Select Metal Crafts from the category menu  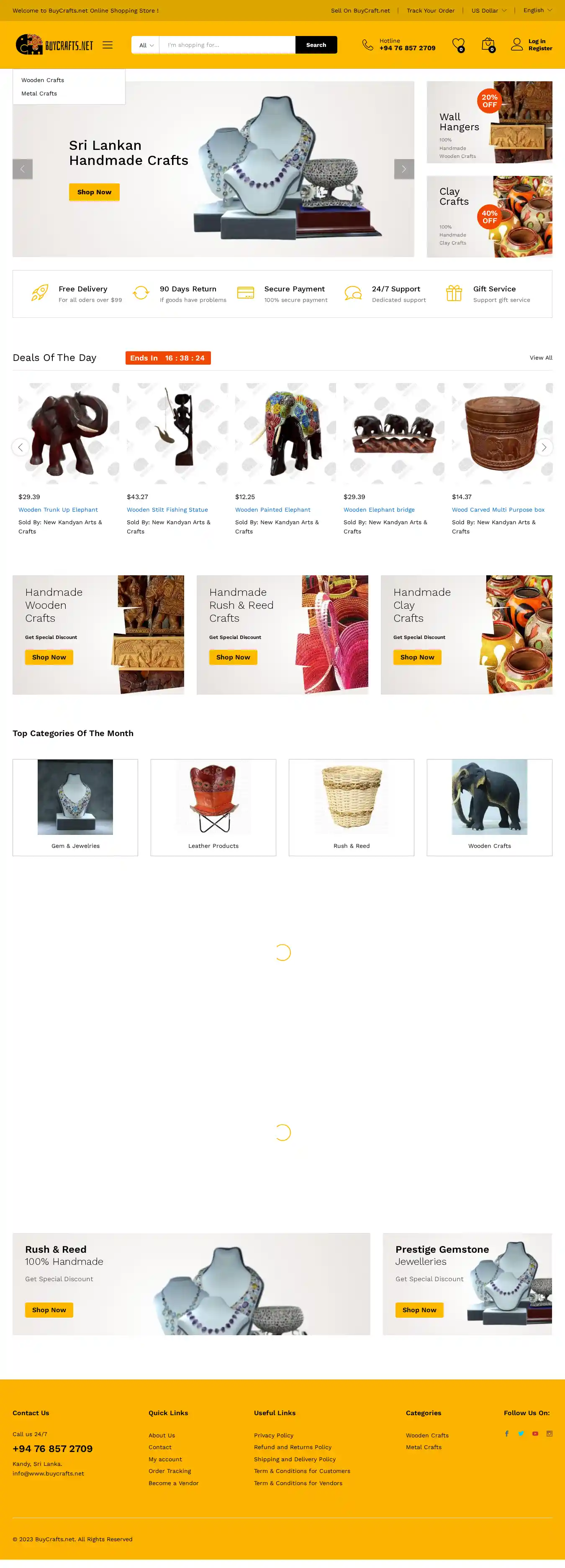tap(39, 94)
